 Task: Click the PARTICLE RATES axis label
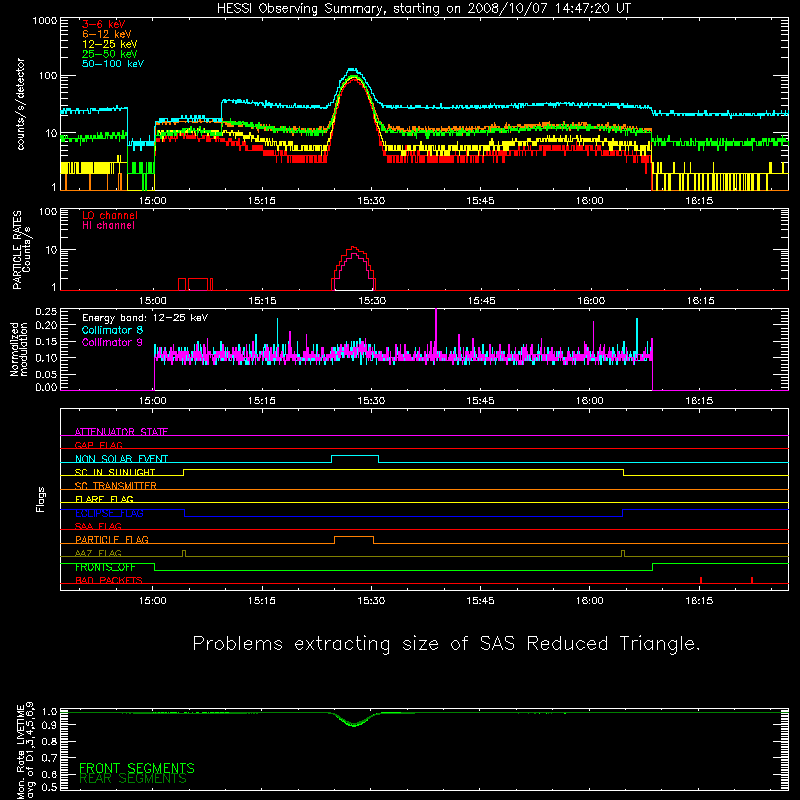(x=21, y=250)
